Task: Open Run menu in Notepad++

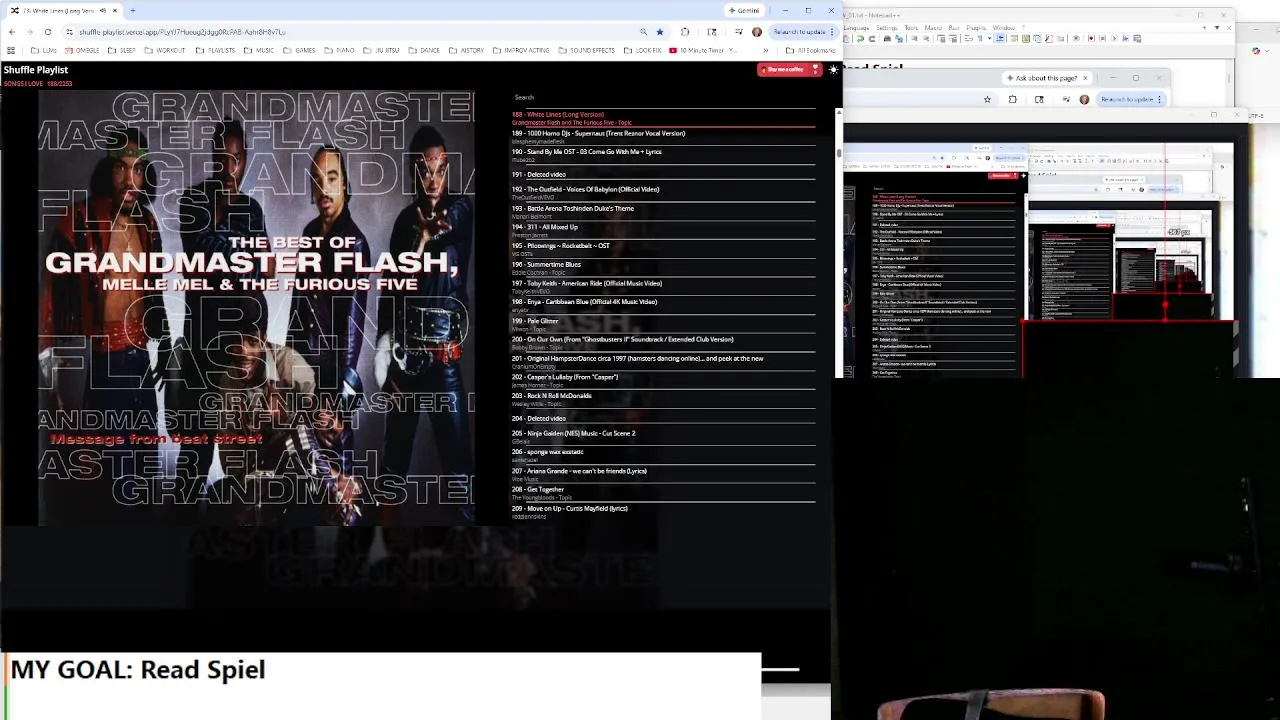Action: (954, 27)
